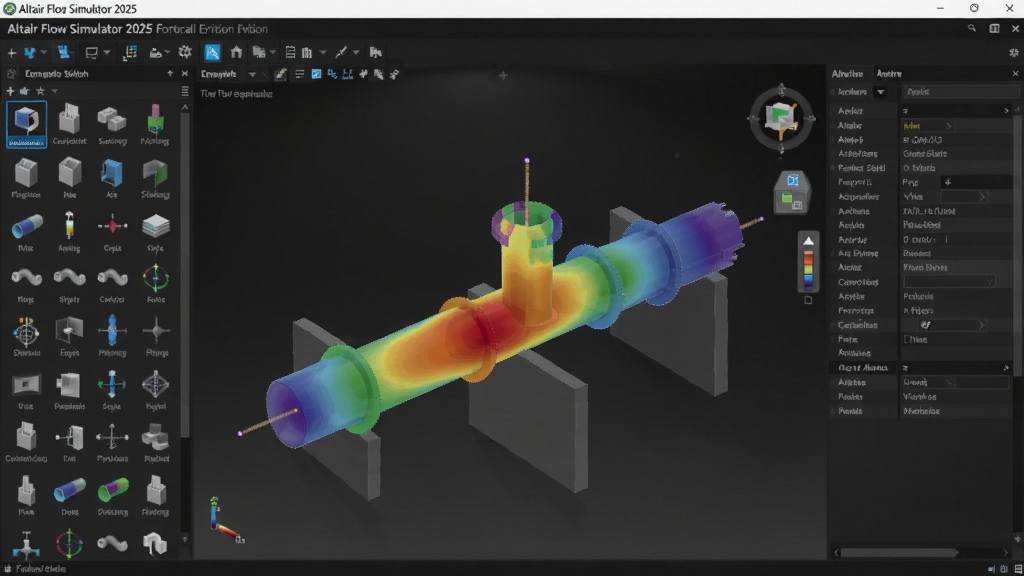Image resolution: width=1024 pixels, height=576 pixels.
Task: Choose the blue T-pipe component in bottom row
Action: (x=26, y=544)
